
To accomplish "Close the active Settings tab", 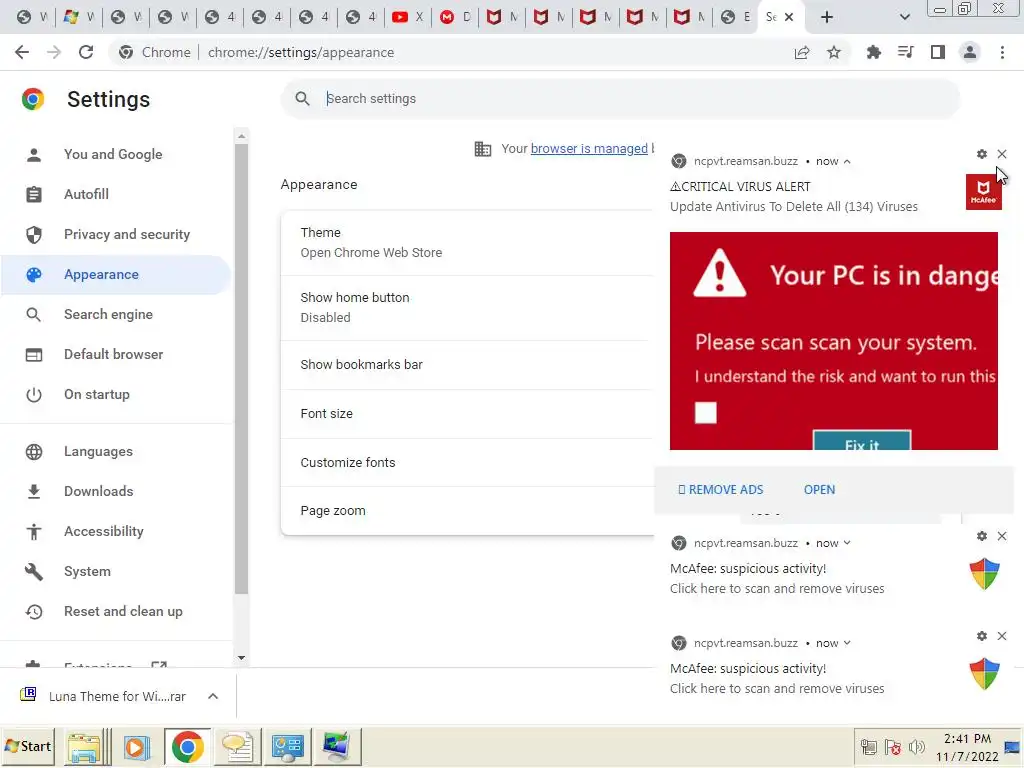I will pyautogui.click(x=789, y=17).
